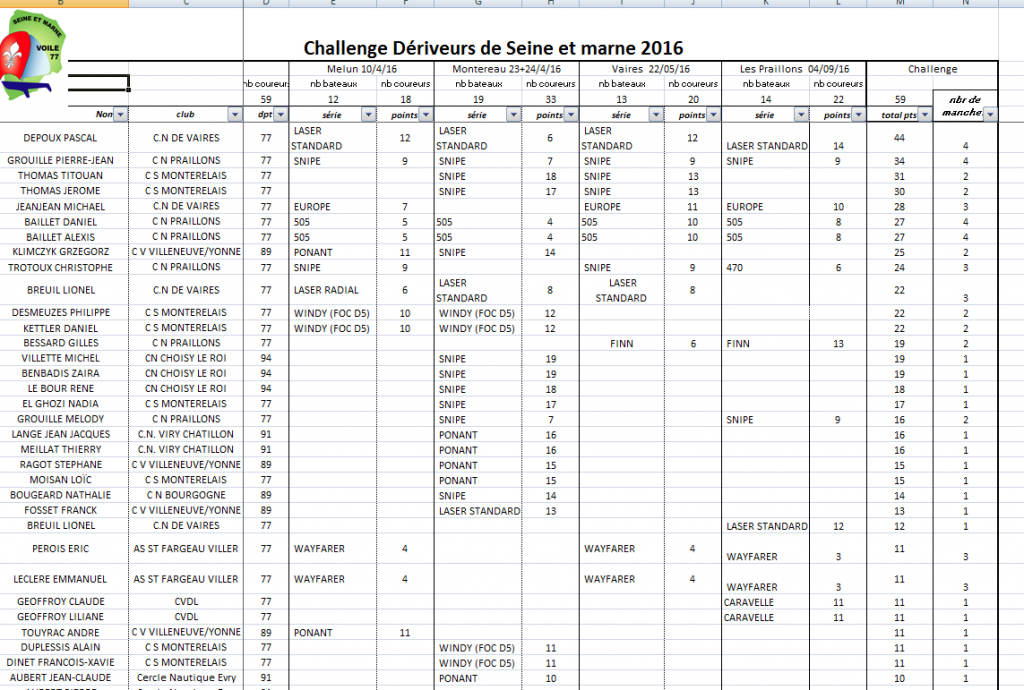Viewport: 1024px width, 690px height.
Task: Open the points filter under Melun 10/4/16
Action: [426, 114]
